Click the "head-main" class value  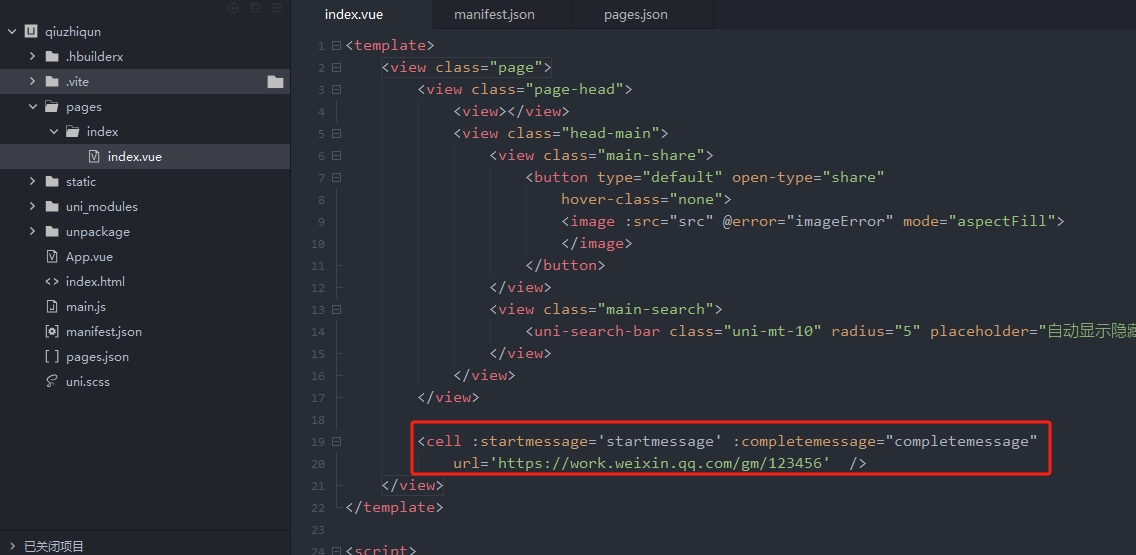(x=614, y=133)
